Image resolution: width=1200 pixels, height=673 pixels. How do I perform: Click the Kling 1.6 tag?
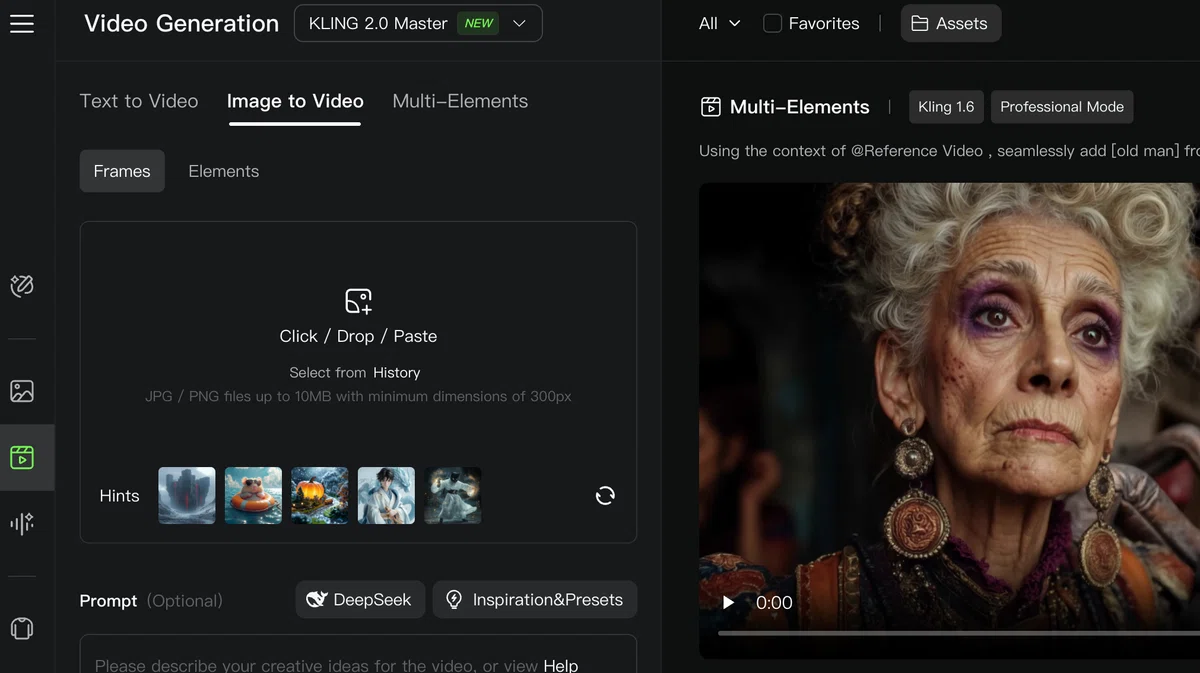tap(946, 107)
